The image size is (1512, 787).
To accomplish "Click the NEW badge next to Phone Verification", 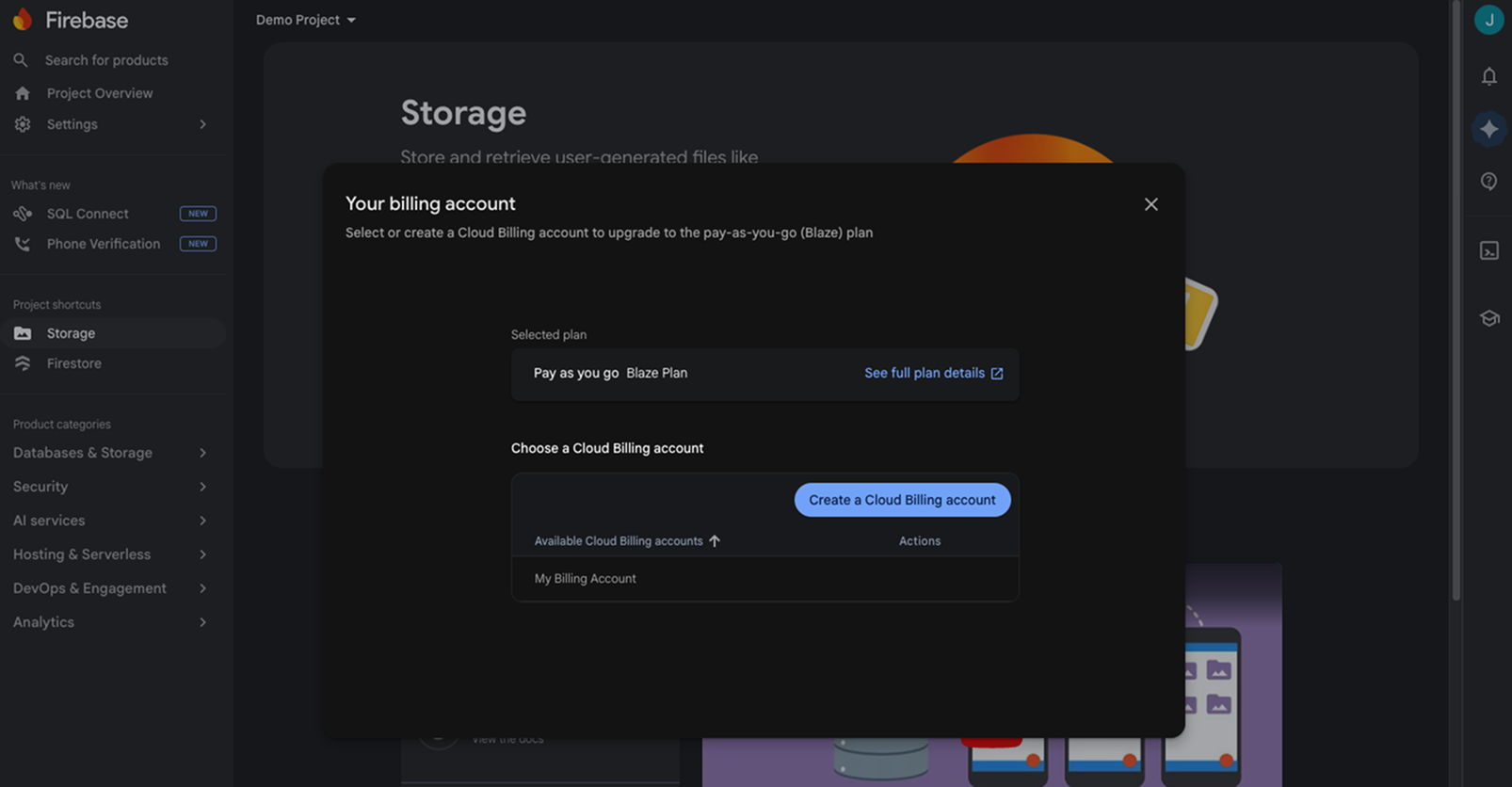I will coord(198,244).
